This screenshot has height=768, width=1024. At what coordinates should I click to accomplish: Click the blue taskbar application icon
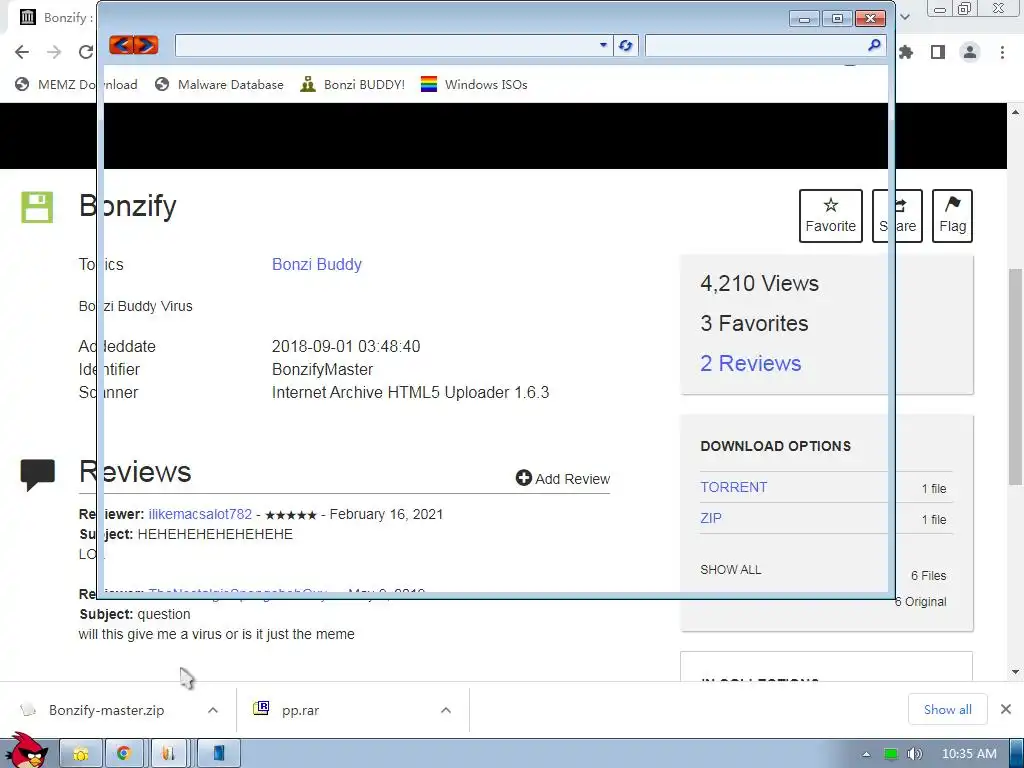click(219, 754)
